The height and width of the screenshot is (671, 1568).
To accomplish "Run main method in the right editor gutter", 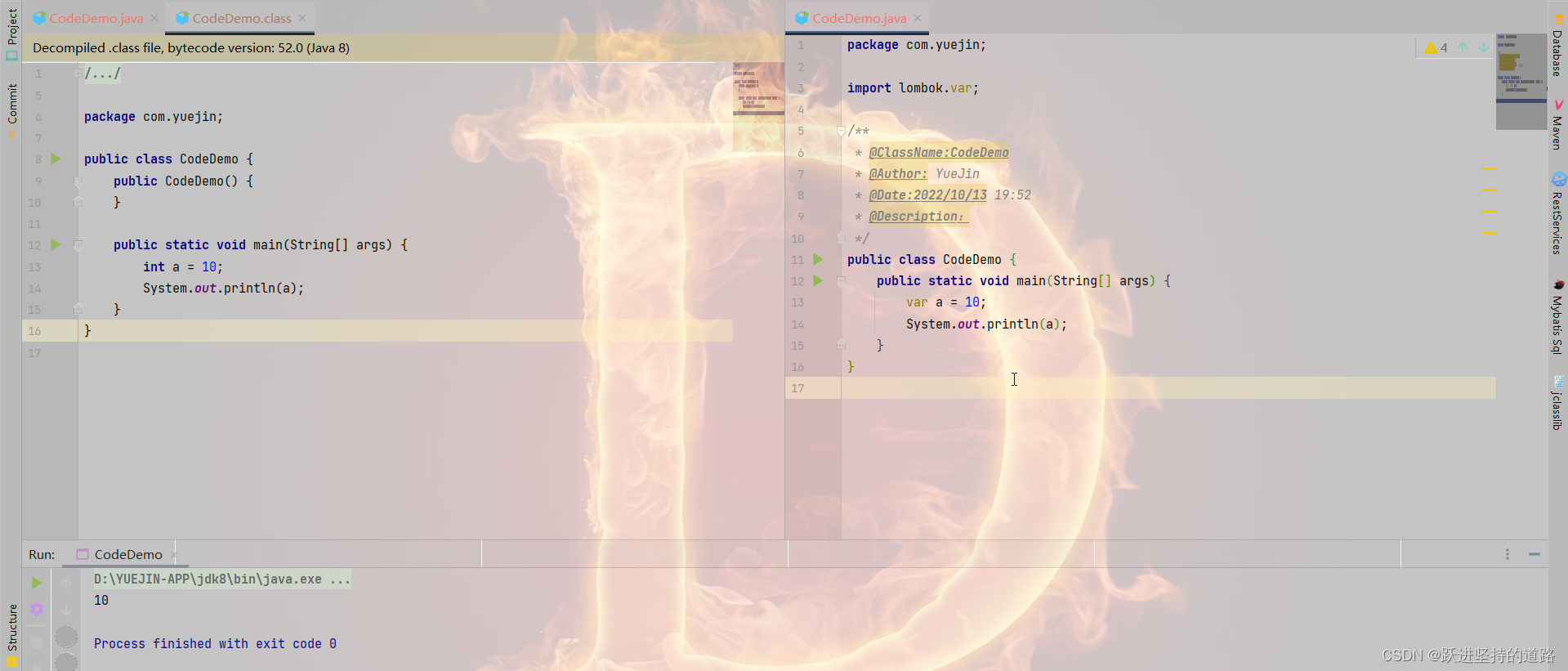I will point(818,280).
